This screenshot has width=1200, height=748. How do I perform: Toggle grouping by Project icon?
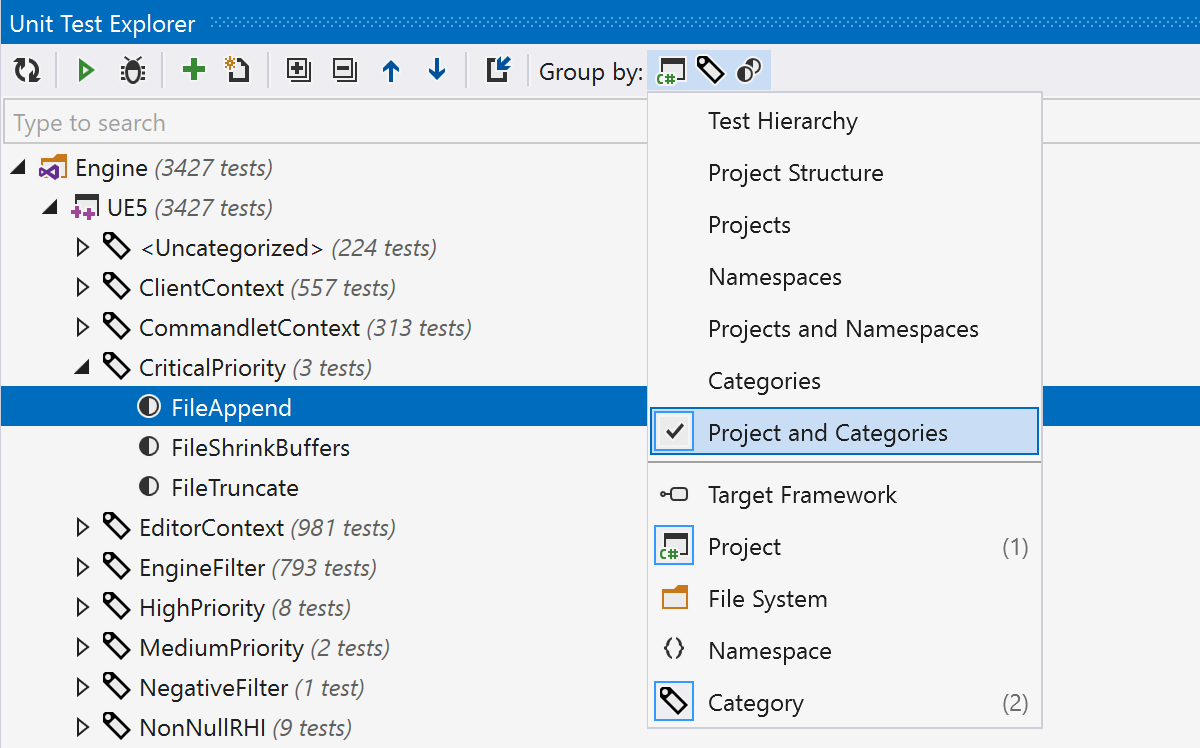pyautogui.click(x=670, y=70)
